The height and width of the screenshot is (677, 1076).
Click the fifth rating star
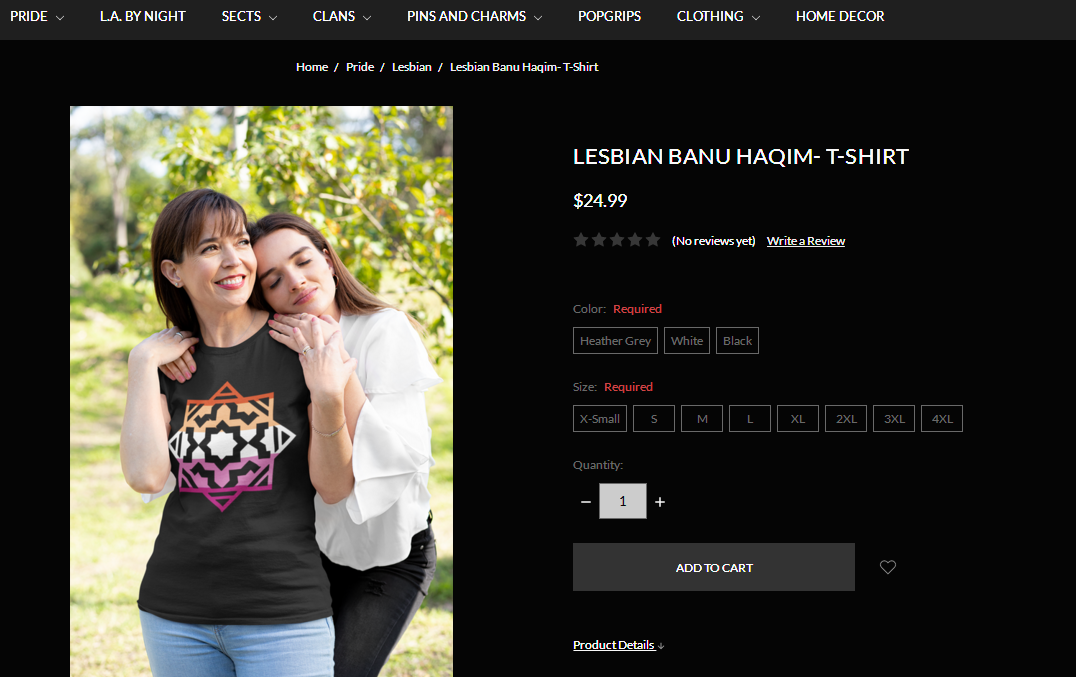pyautogui.click(x=653, y=240)
